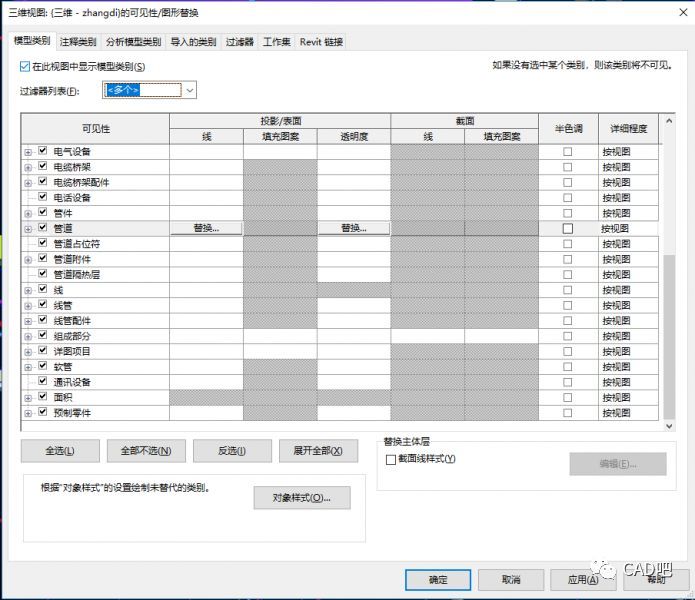Enable halftone for 管道 row
The width and height of the screenshot is (695, 600).
click(568, 229)
